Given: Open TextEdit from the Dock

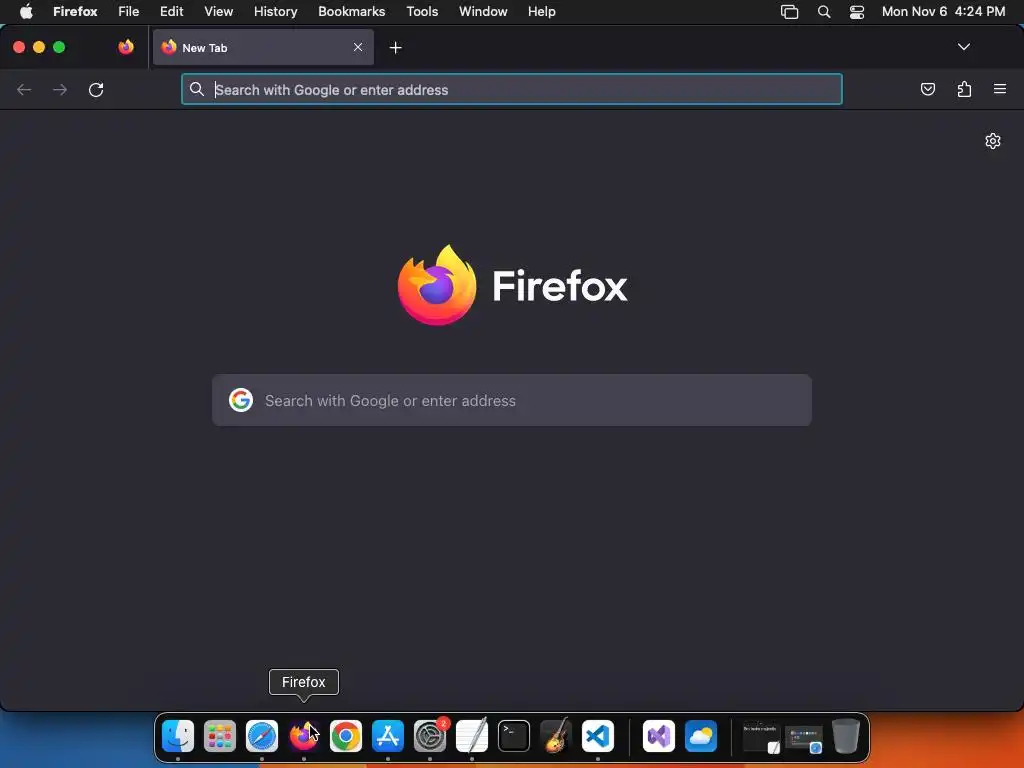Looking at the screenshot, I should click(x=472, y=736).
